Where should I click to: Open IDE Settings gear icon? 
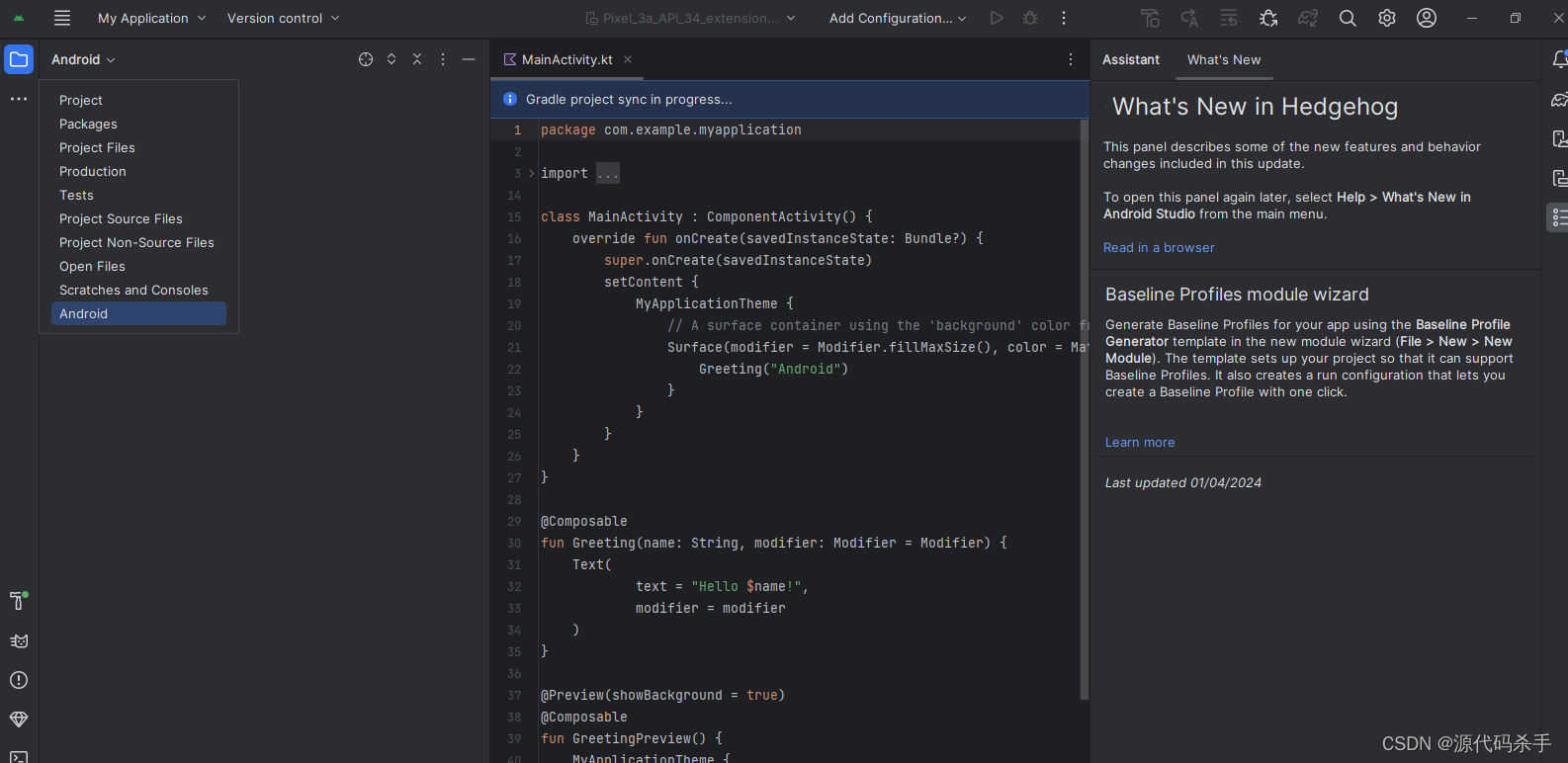1387,18
